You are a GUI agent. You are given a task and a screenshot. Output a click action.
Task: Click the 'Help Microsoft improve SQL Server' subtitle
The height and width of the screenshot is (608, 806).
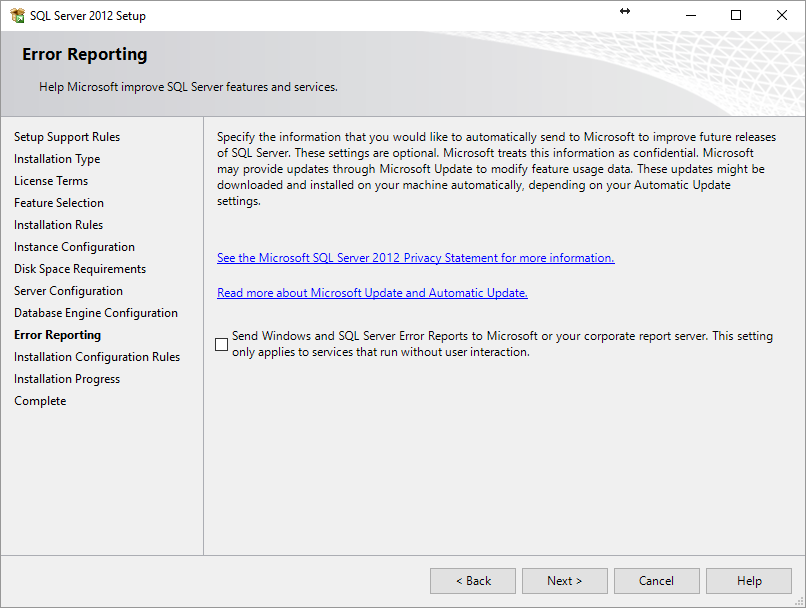coord(188,87)
